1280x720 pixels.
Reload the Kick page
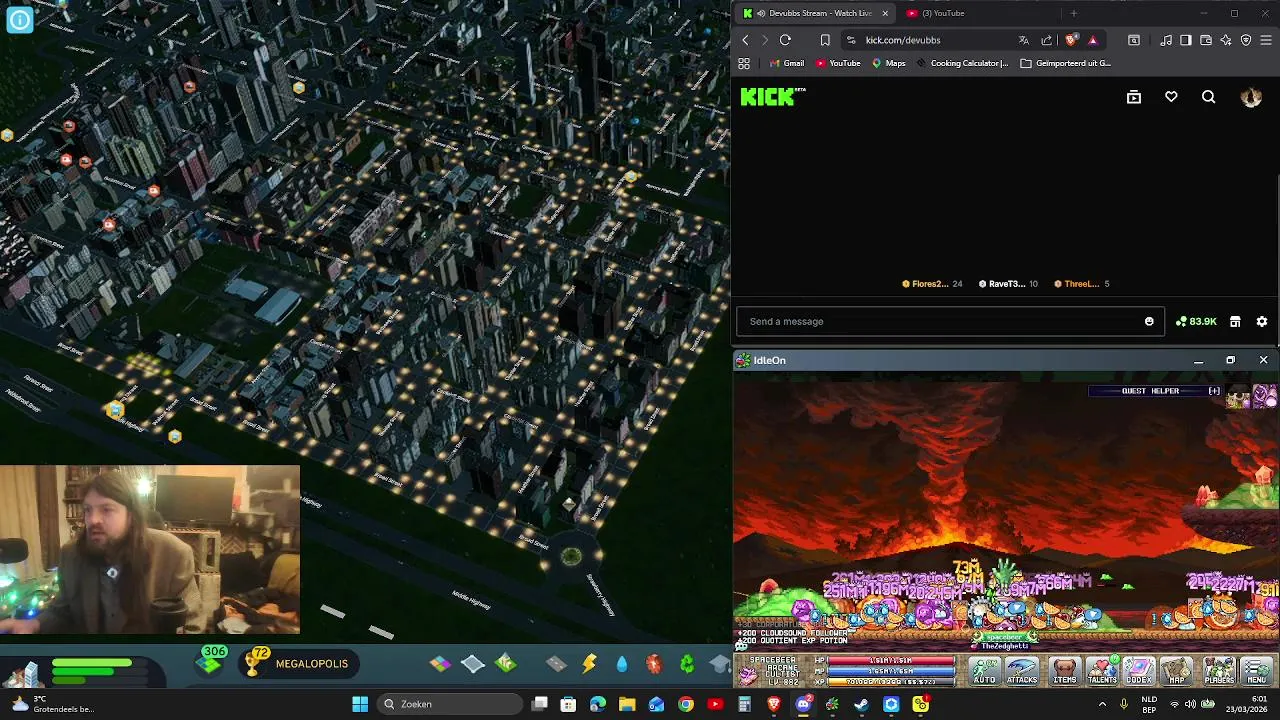[x=785, y=40]
